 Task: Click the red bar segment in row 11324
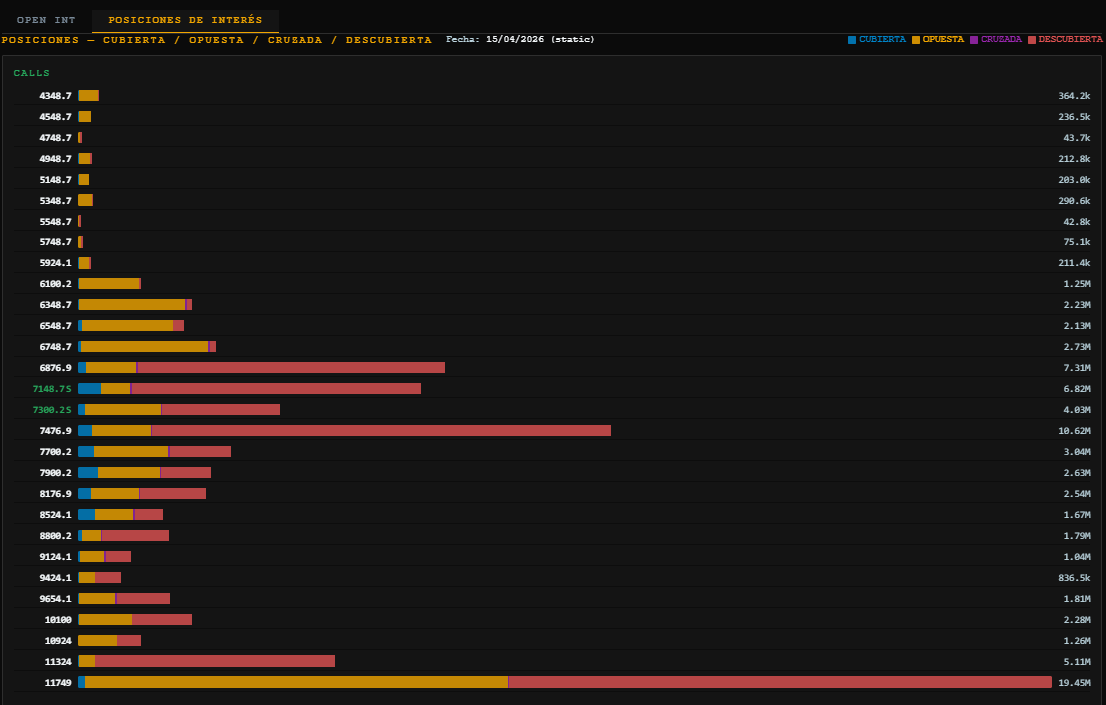[215, 661]
